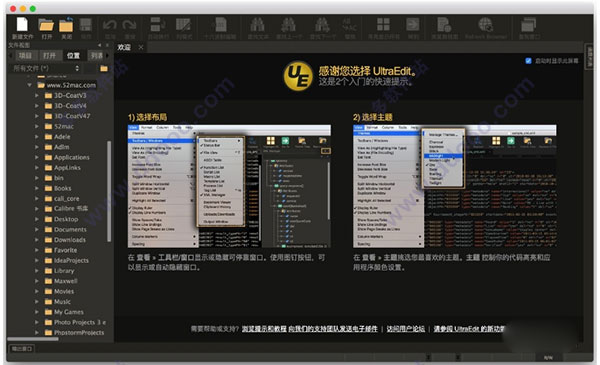Click the Find Next binoculars icon
The height and width of the screenshot is (365, 600).
tap(322, 25)
